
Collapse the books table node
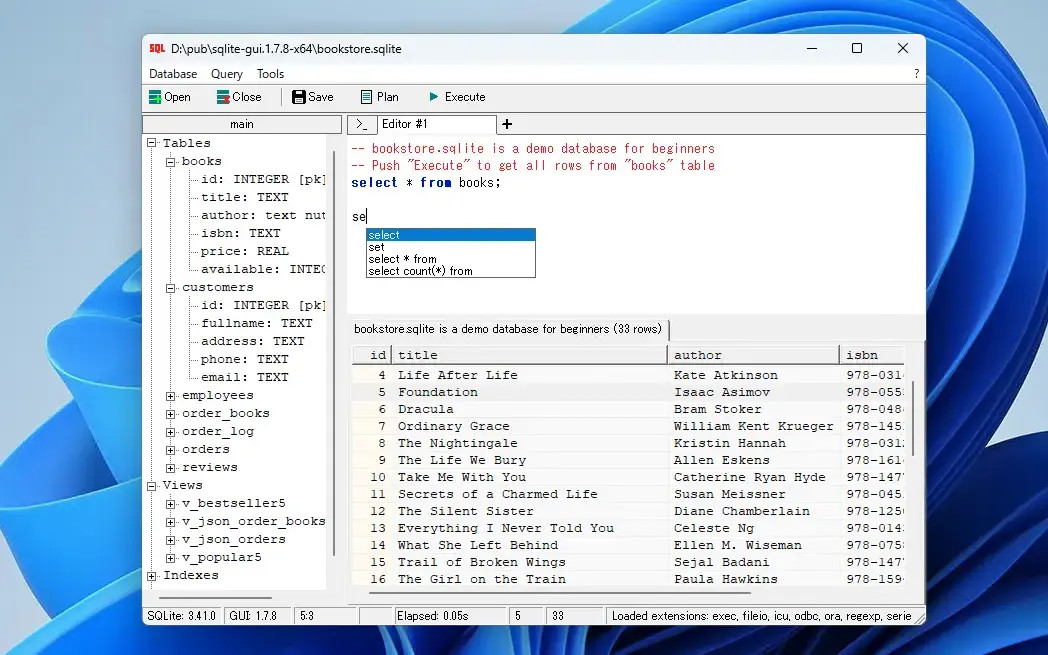pyautogui.click(x=168, y=161)
